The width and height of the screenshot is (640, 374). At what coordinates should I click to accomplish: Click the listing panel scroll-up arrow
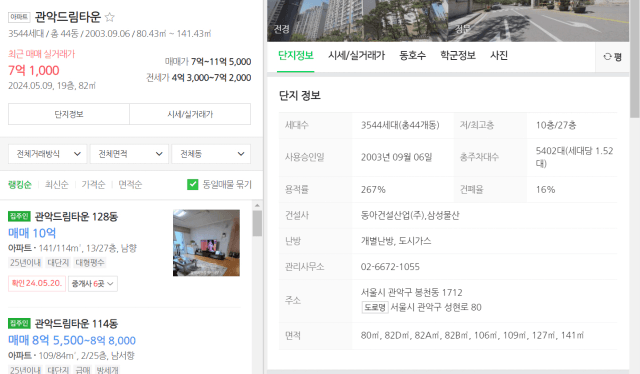click(x=257, y=205)
